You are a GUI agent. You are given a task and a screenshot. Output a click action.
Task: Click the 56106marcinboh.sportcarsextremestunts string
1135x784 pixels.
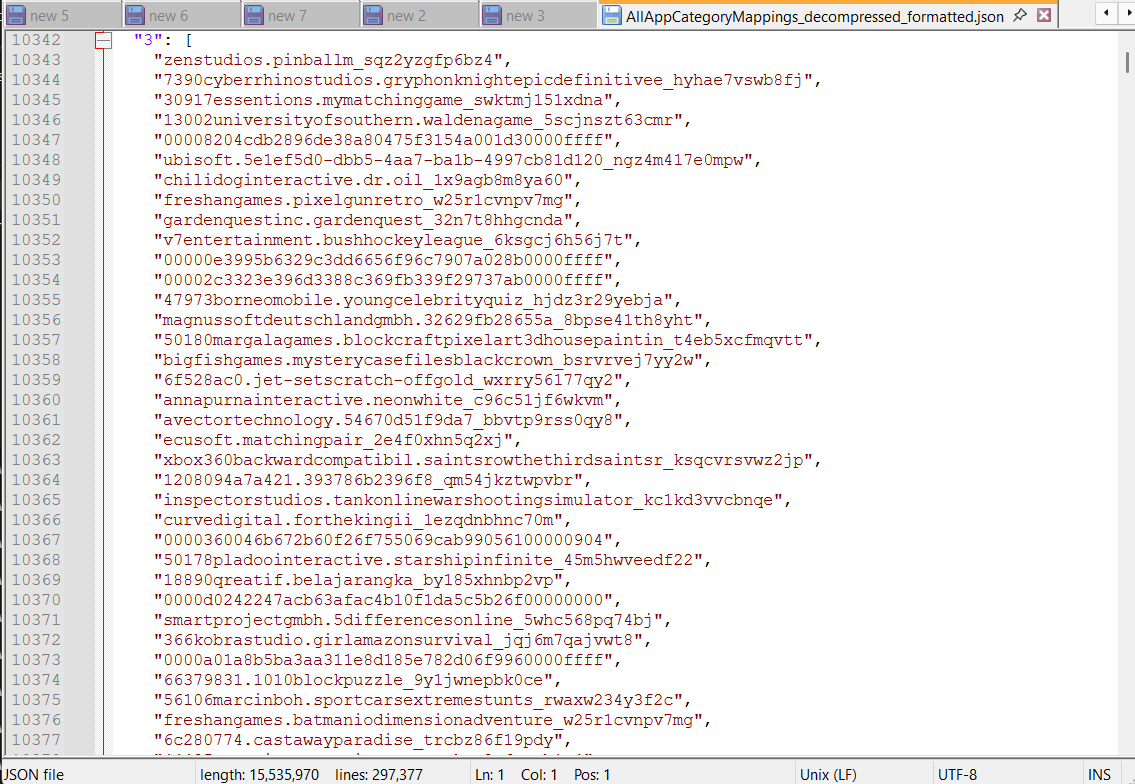[x=418, y=700]
